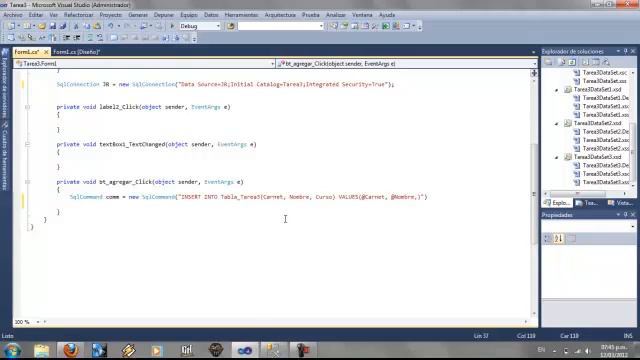Toggle auto-hide pin on Explorador de soluciones

(625, 51)
